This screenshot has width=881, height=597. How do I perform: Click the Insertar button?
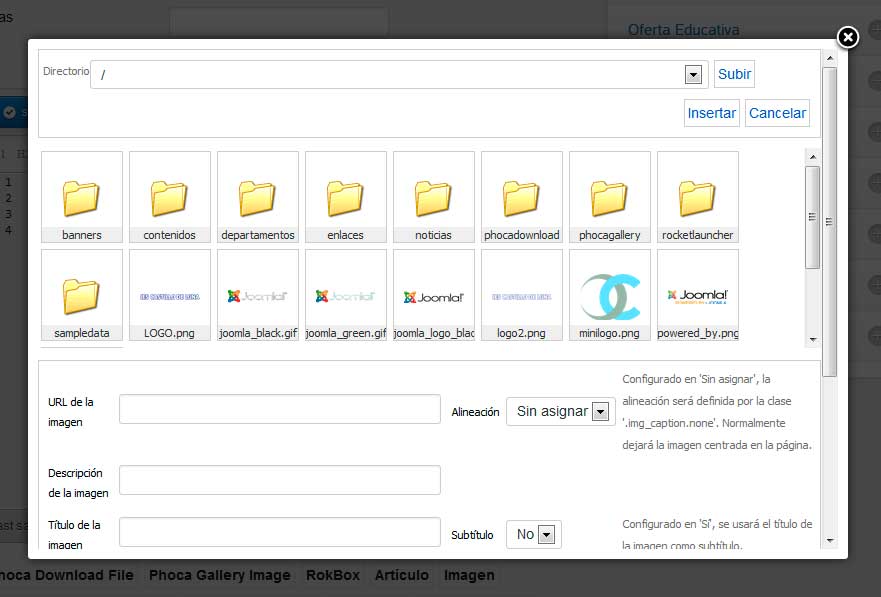(x=712, y=113)
